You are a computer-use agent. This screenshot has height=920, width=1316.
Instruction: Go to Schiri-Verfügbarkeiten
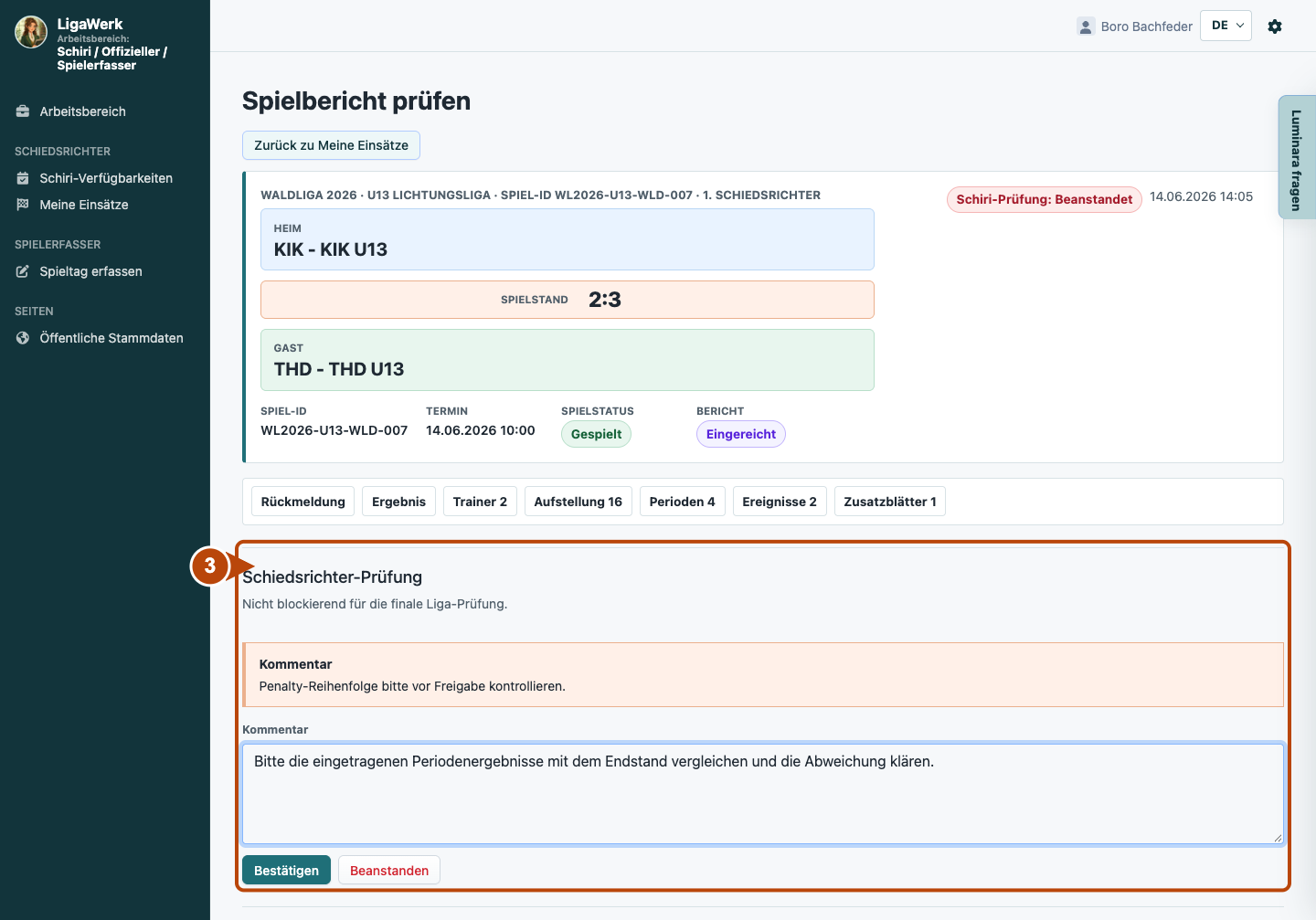pyautogui.click(x=105, y=178)
